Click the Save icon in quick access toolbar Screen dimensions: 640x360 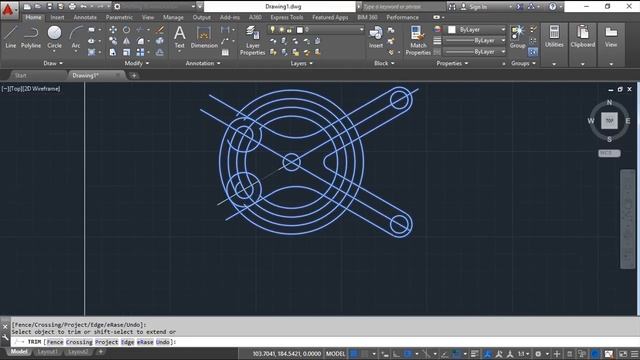49,7
